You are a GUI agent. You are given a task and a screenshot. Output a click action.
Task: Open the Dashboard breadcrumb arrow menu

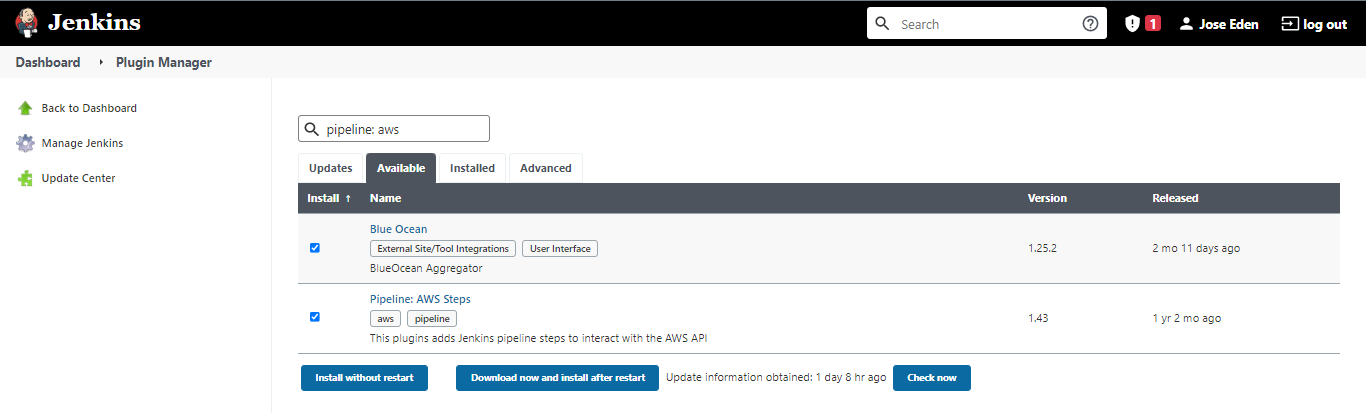[x=102, y=62]
